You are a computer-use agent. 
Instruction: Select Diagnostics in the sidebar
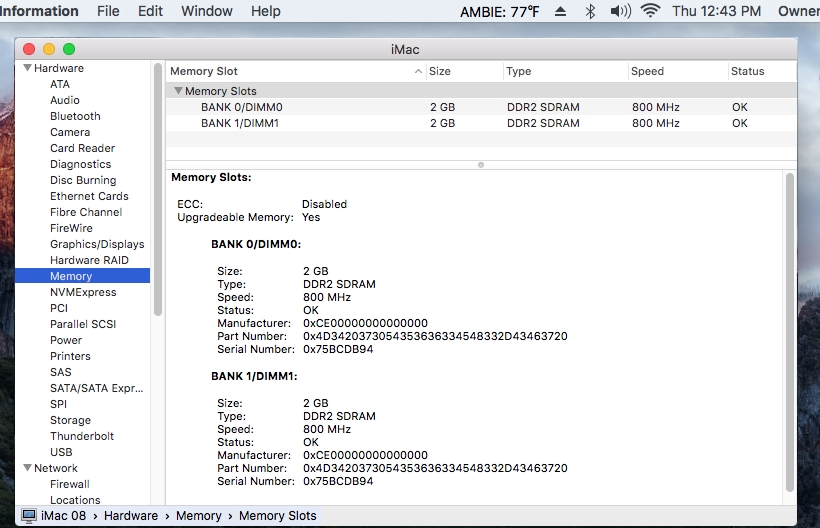click(81, 164)
